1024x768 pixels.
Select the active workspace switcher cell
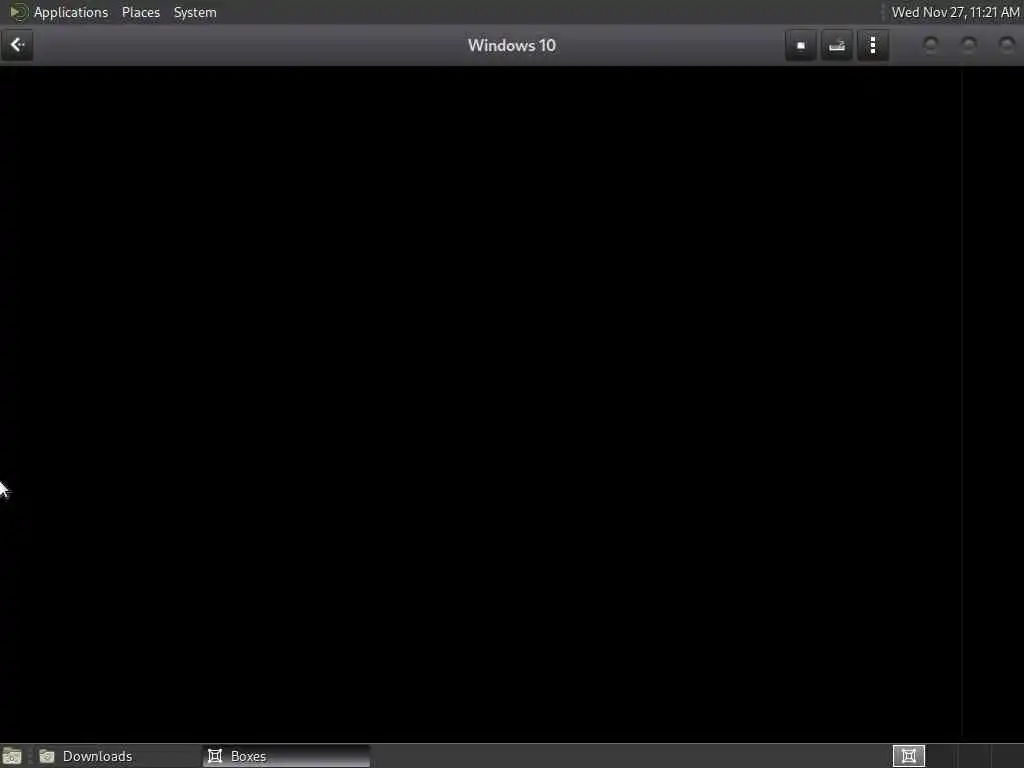[908, 756]
